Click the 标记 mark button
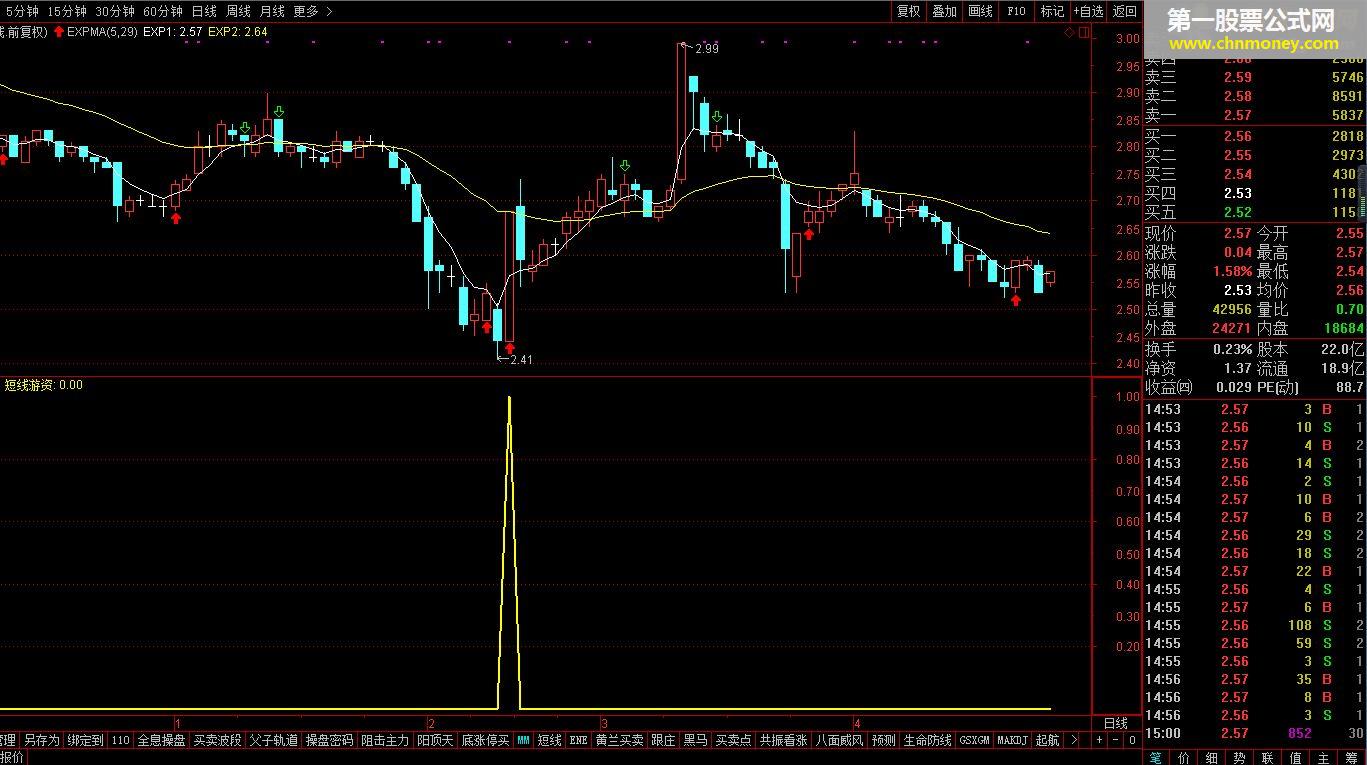Viewport: 1367px width, 765px height. pos(1052,11)
